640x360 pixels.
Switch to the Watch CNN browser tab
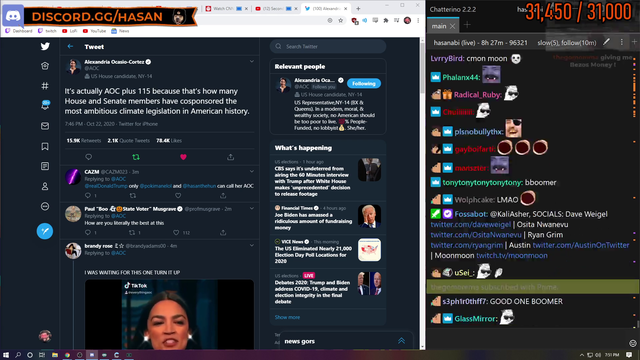tap(227, 8)
